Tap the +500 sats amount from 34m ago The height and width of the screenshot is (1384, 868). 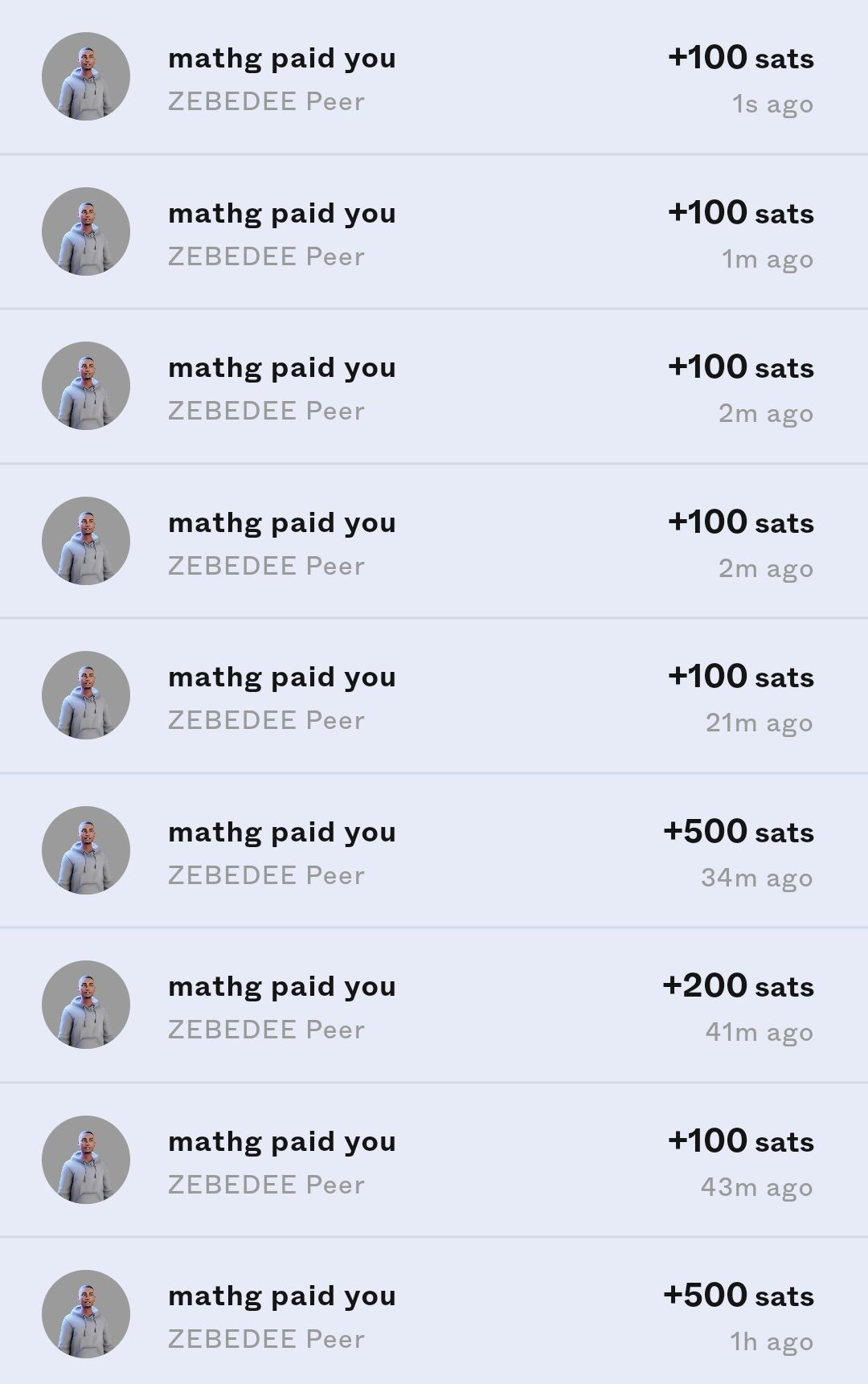pyautogui.click(x=738, y=831)
